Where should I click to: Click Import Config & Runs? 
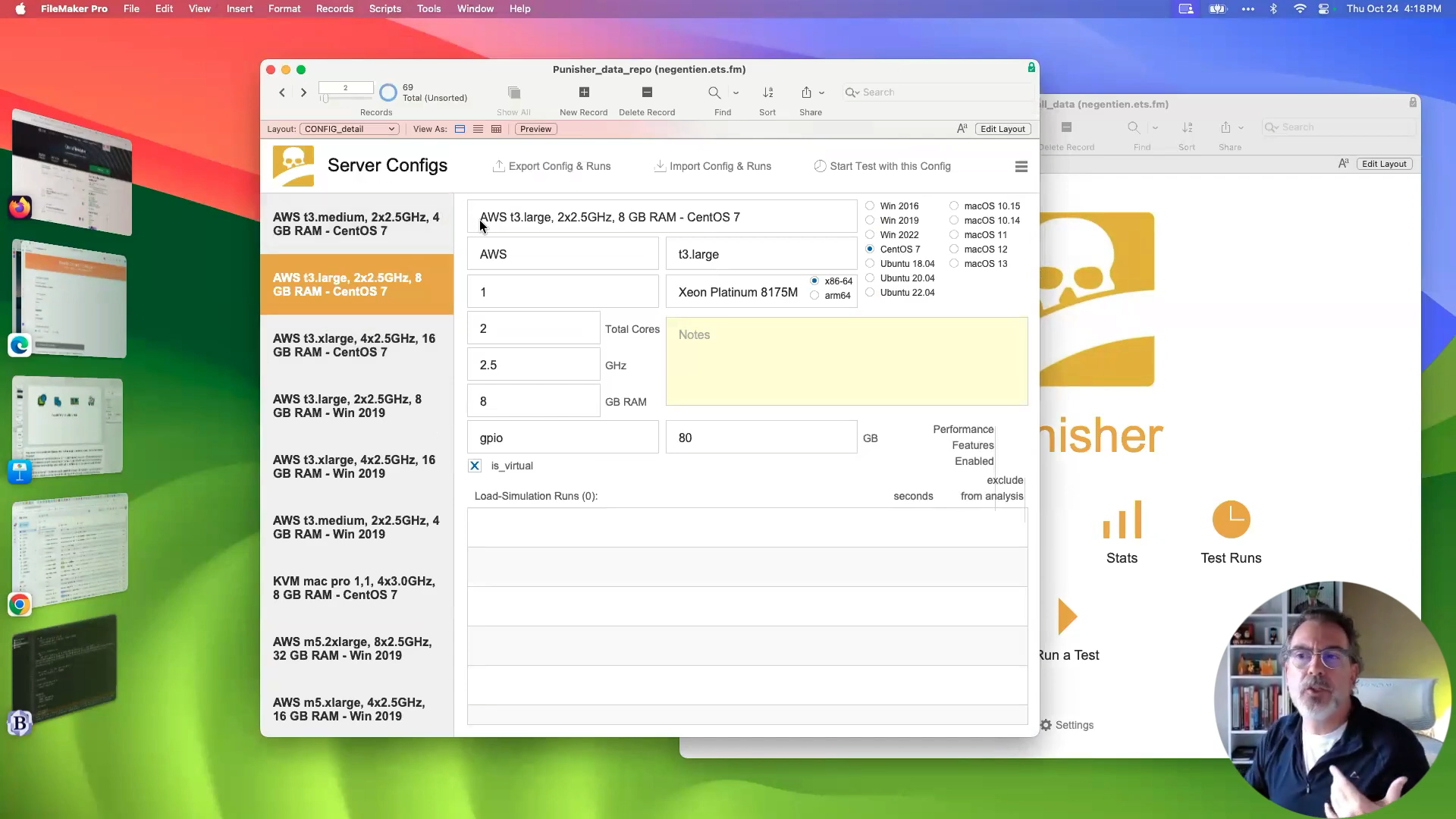click(713, 166)
